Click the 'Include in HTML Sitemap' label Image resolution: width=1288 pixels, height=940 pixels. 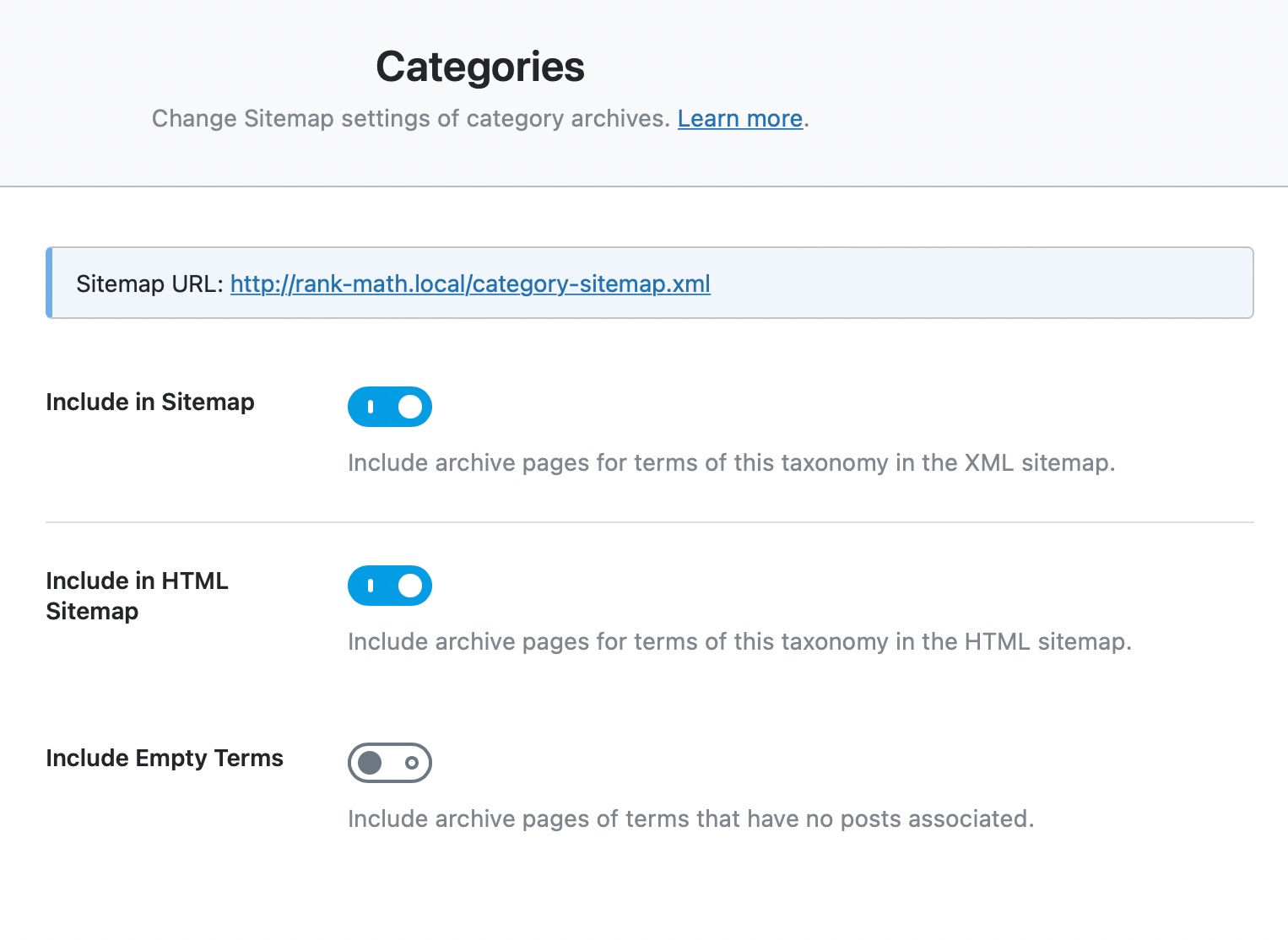pos(137,596)
